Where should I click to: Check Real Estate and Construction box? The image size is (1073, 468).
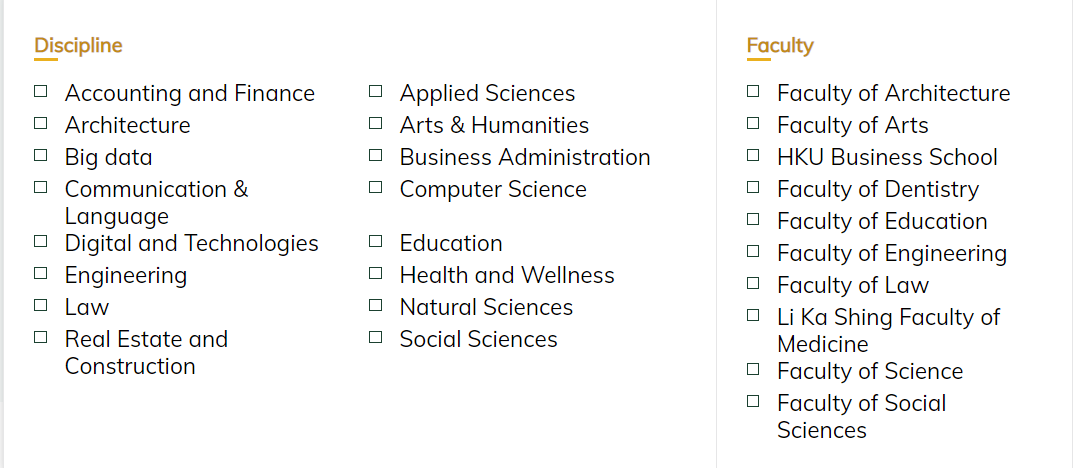tap(41, 337)
